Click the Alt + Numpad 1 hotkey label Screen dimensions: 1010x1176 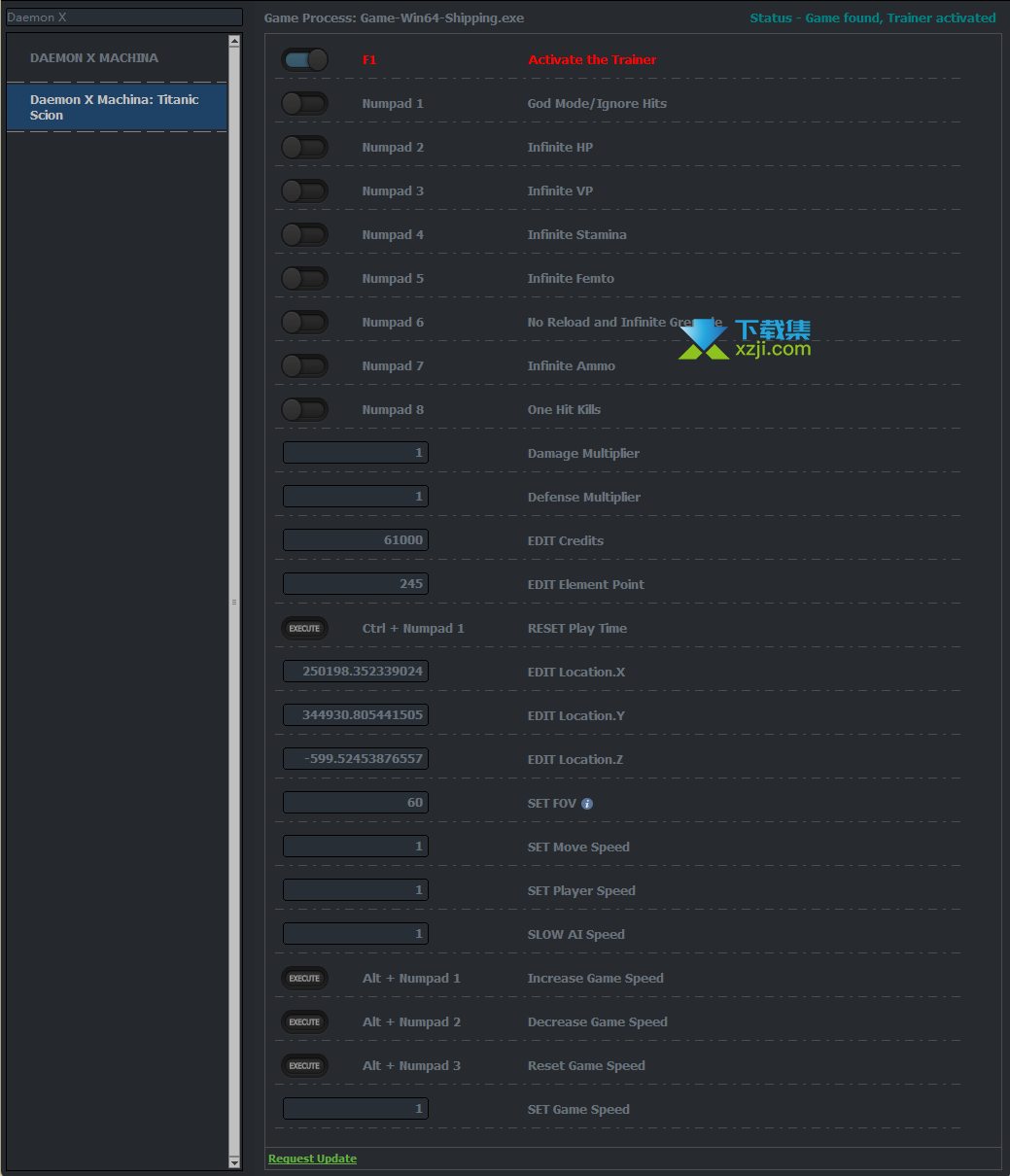pos(411,979)
